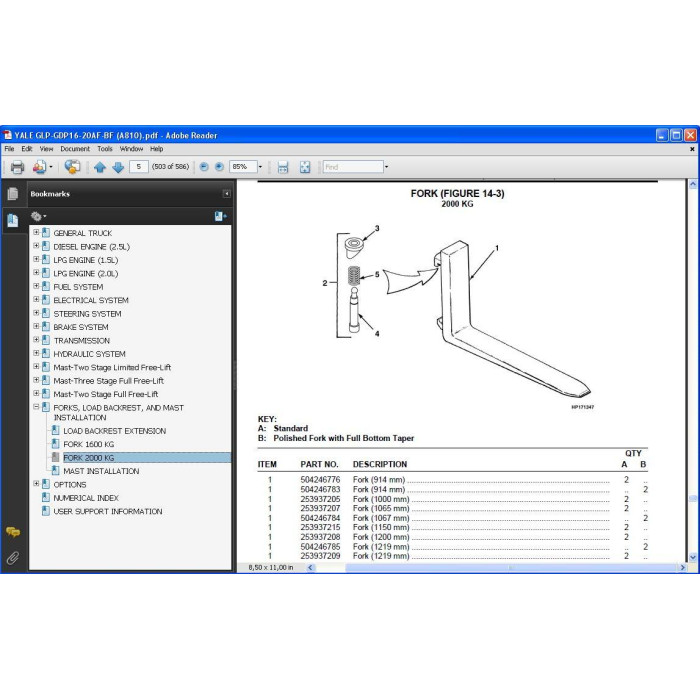Expand the FUEL SYSTEM bookmark
The height and width of the screenshot is (700, 700).
pyautogui.click(x=36, y=286)
